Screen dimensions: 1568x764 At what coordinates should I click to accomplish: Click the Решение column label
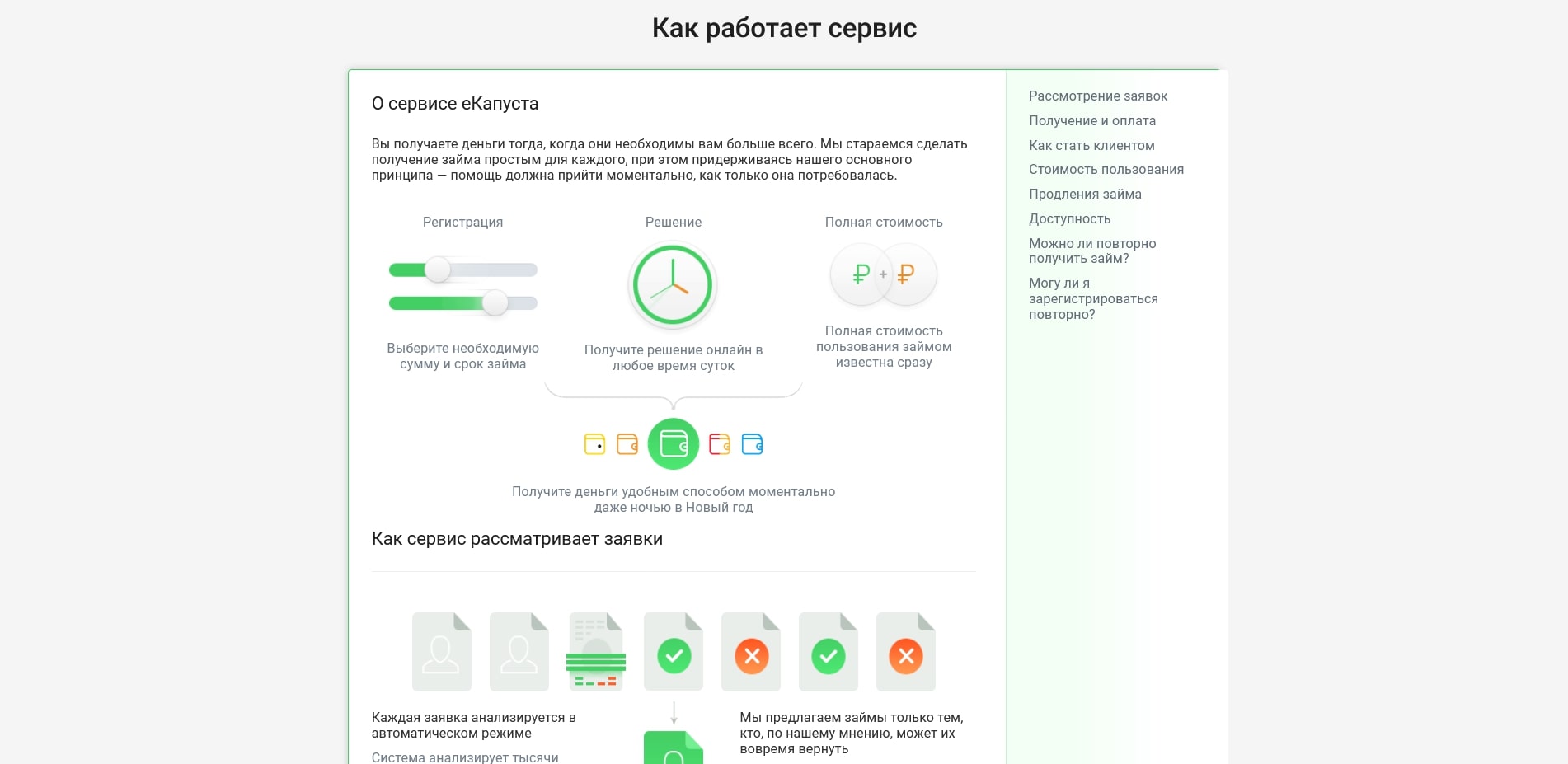[674, 222]
